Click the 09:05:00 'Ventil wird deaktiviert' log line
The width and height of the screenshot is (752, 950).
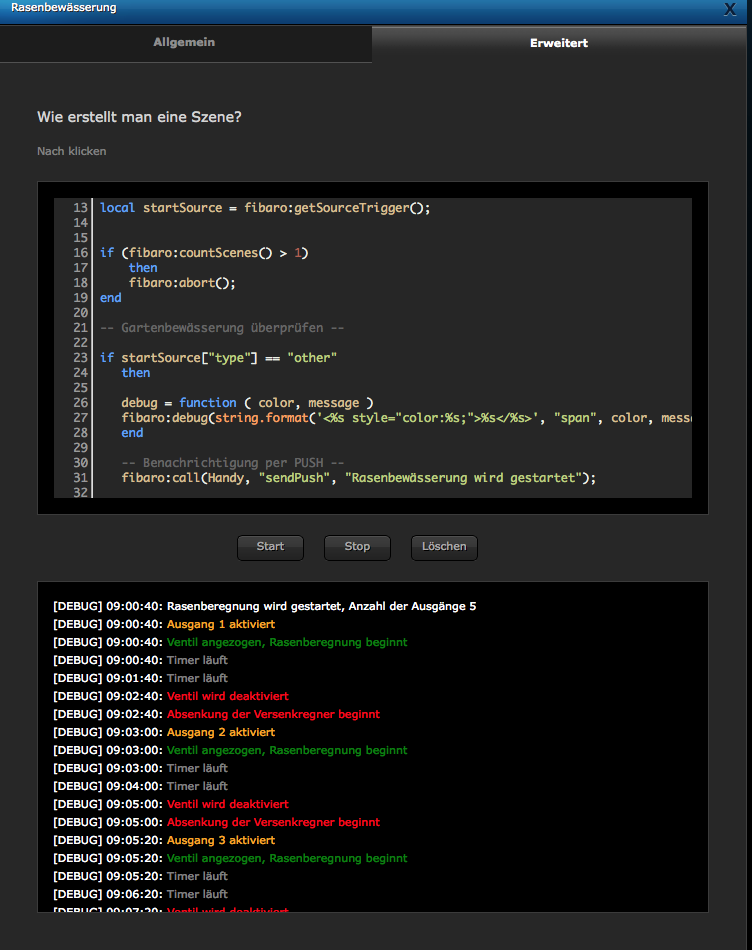(171, 804)
